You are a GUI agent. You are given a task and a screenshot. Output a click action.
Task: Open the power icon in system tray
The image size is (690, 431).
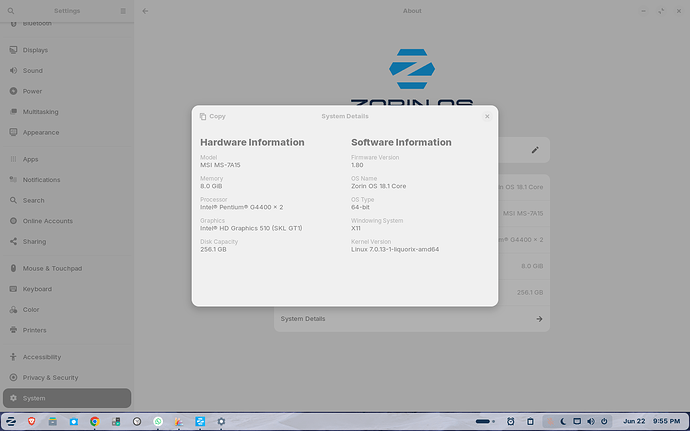[604, 421]
